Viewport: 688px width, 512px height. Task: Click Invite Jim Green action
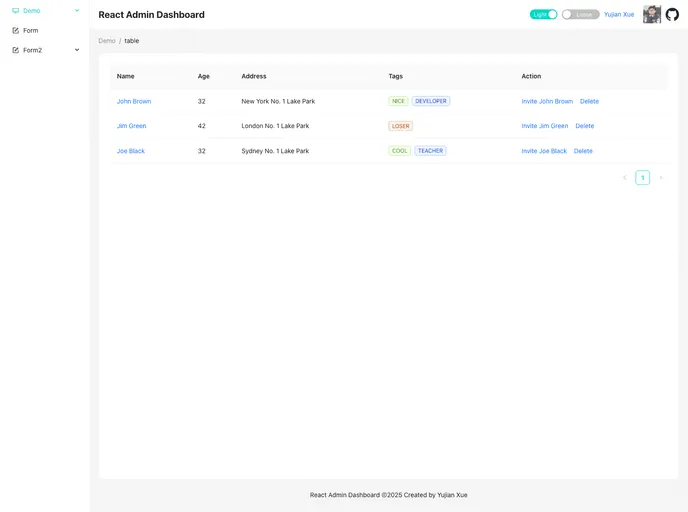[545, 126]
